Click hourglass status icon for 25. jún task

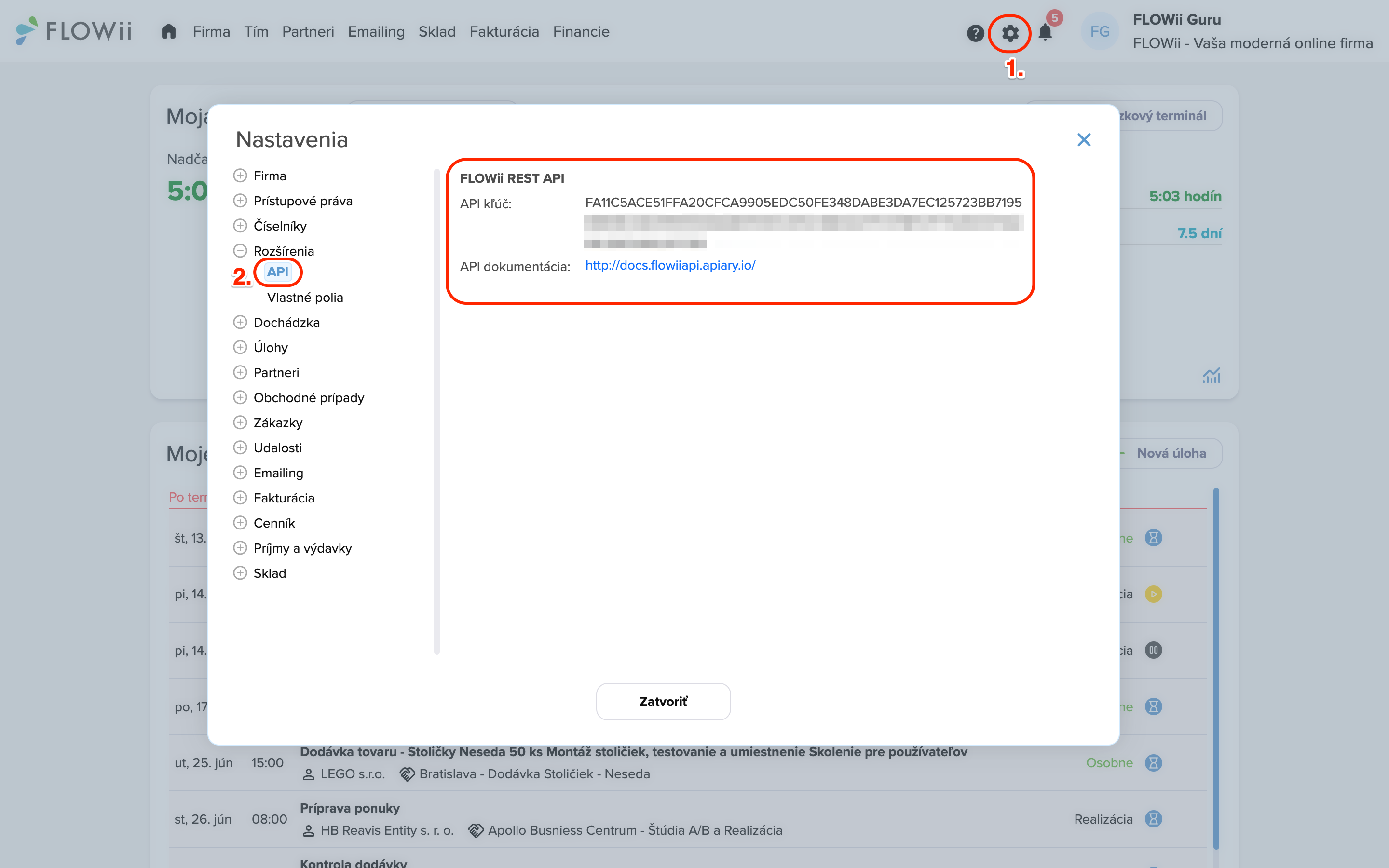(x=1153, y=762)
